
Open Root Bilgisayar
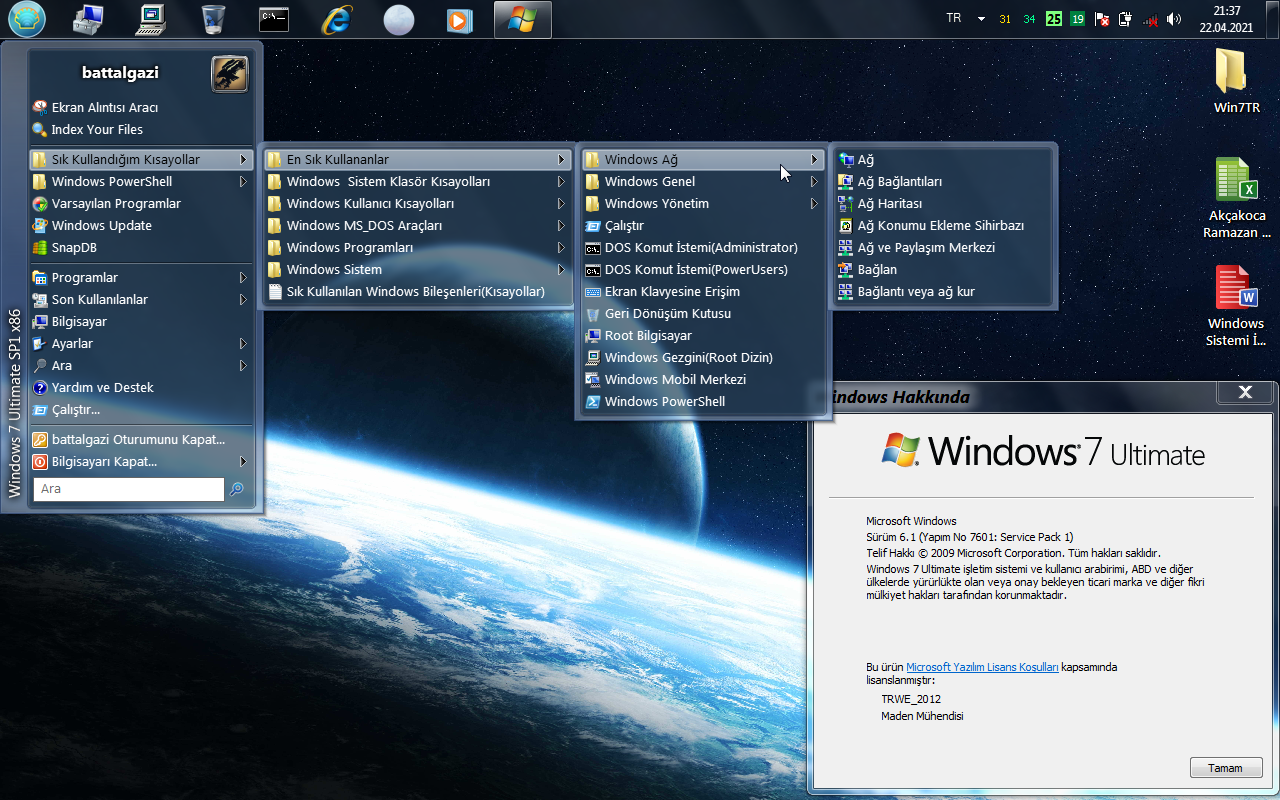point(702,335)
